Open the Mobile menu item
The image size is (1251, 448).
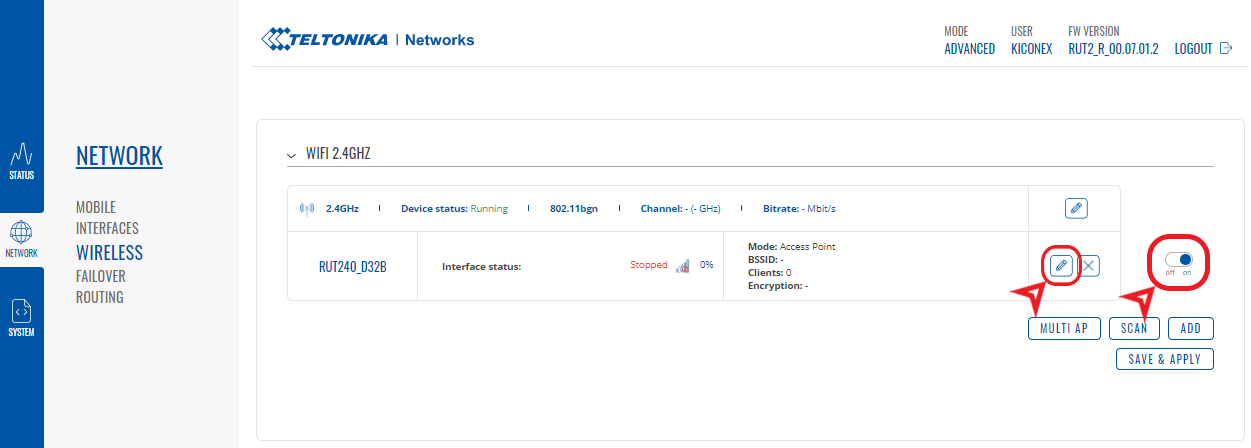click(x=96, y=207)
